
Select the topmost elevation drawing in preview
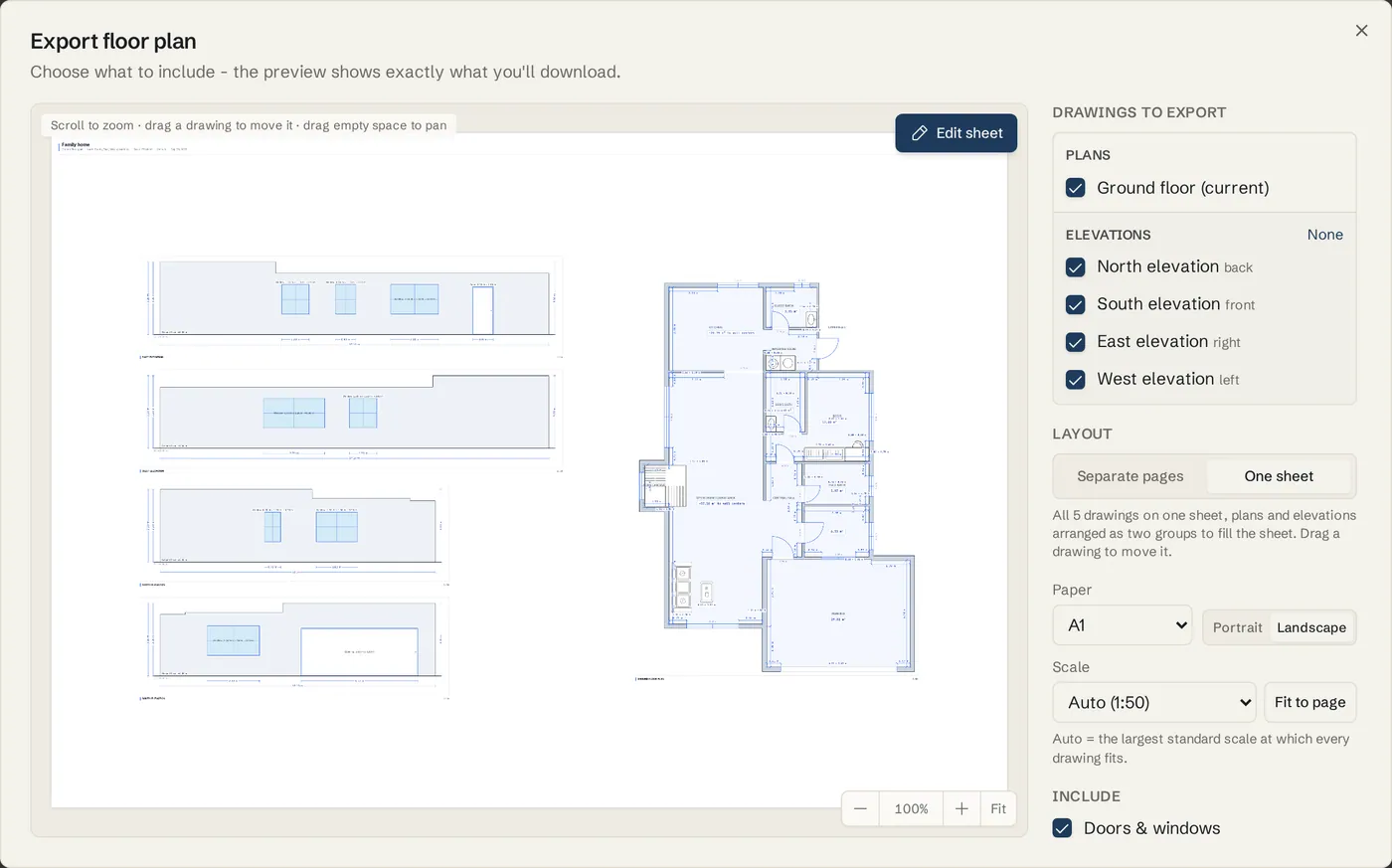pyautogui.click(x=353, y=306)
